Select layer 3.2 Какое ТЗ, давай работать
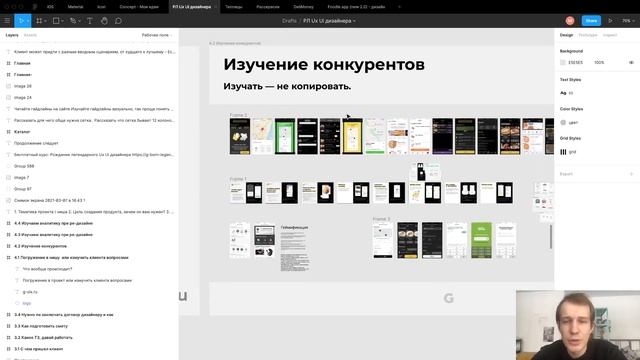The height and width of the screenshot is (360, 640). (89, 338)
